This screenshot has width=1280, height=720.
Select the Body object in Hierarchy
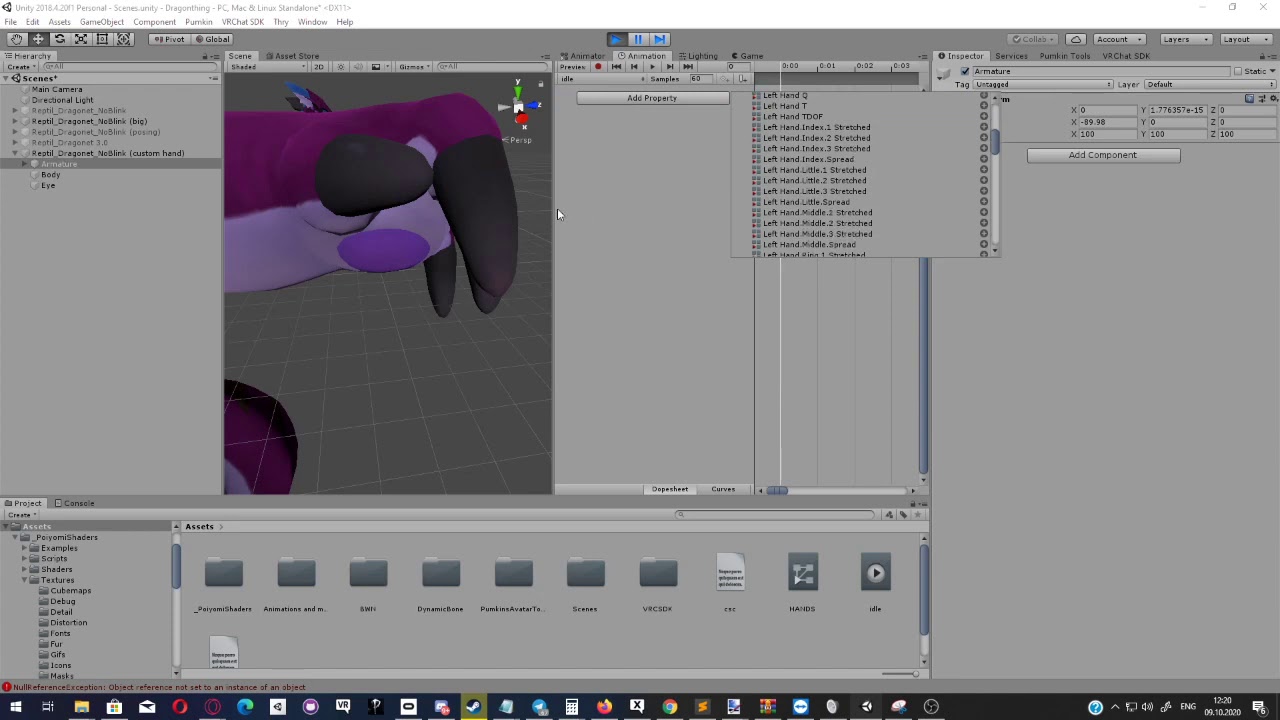point(50,175)
